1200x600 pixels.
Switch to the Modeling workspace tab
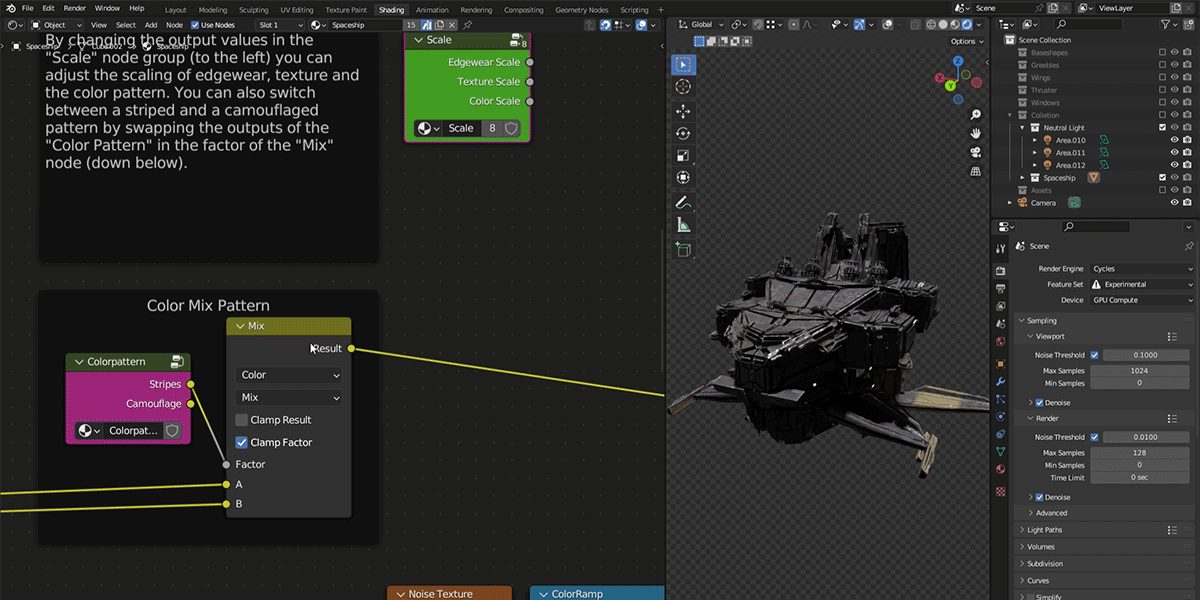pos(213,10)
